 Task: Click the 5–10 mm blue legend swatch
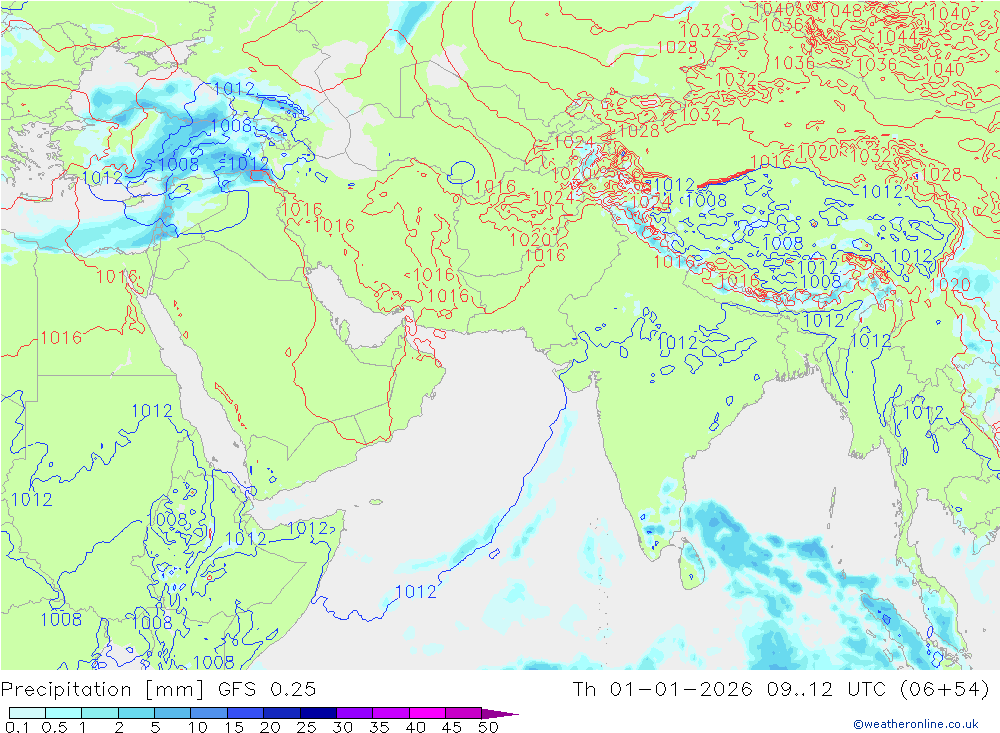point(172,713)
